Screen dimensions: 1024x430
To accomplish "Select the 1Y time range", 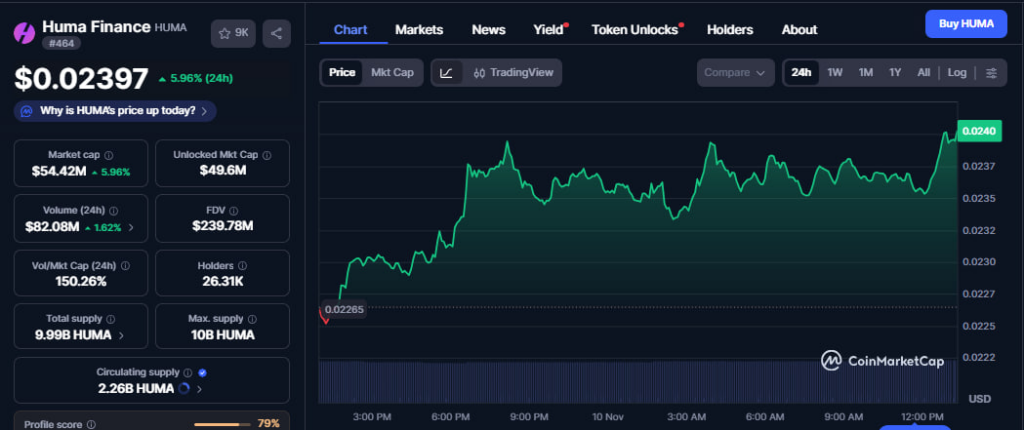I will pyautogui.click(x=895, y=73).
